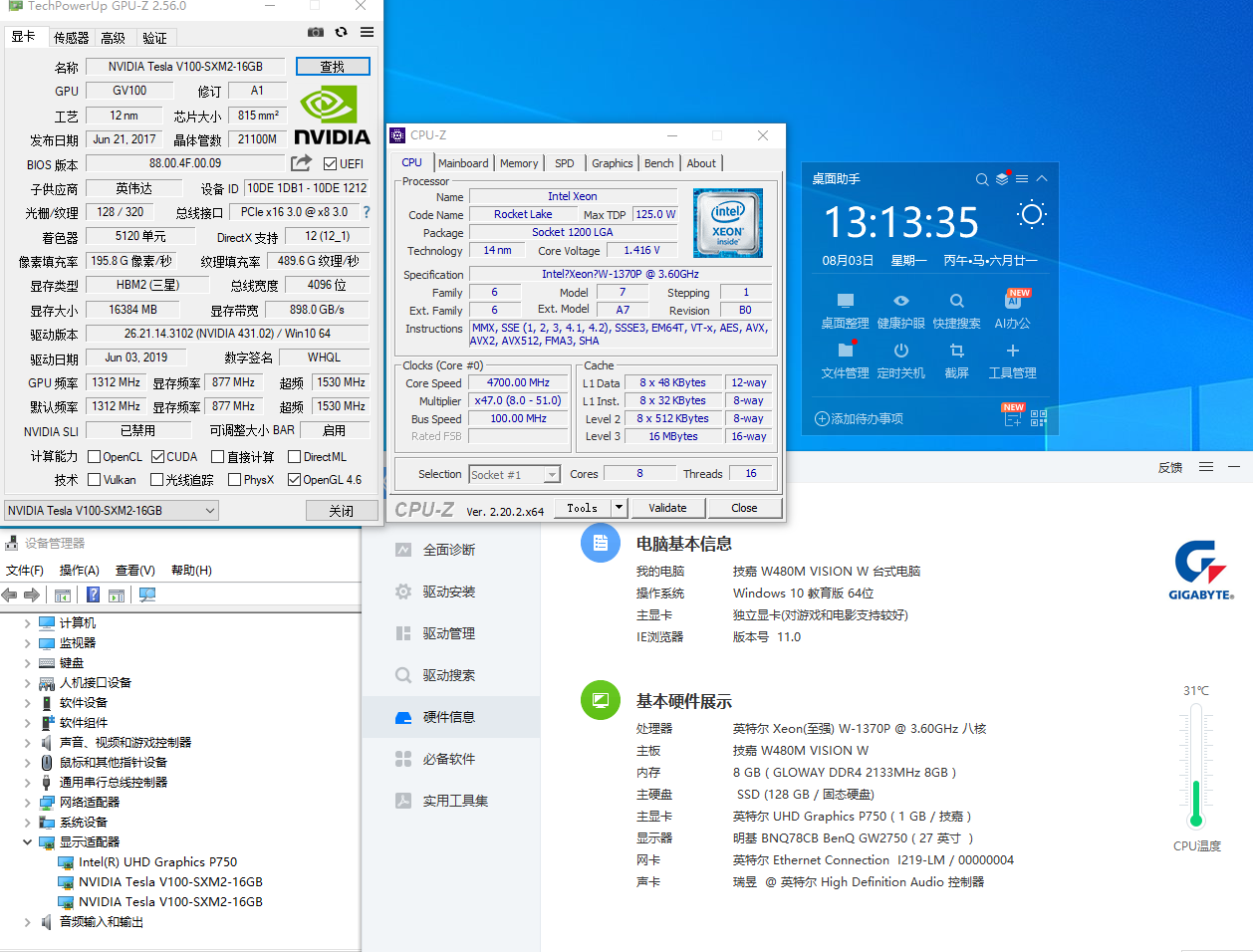Screen dimensions: 1253x952
Task: Click the CPU temperature thermometer gauge
Action: (1196, 767)
